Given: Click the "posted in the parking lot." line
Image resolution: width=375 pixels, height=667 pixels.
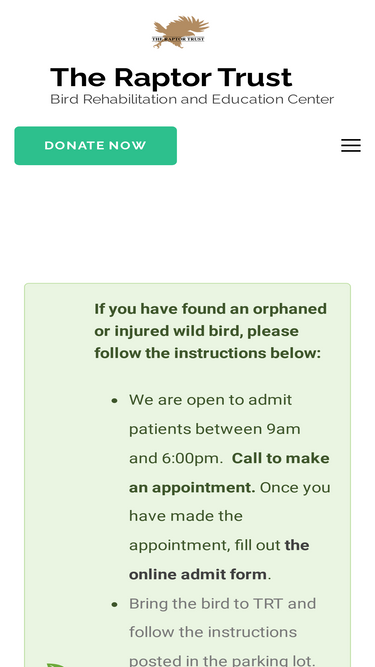Looking at the screenshot, I should pos(222,661).
